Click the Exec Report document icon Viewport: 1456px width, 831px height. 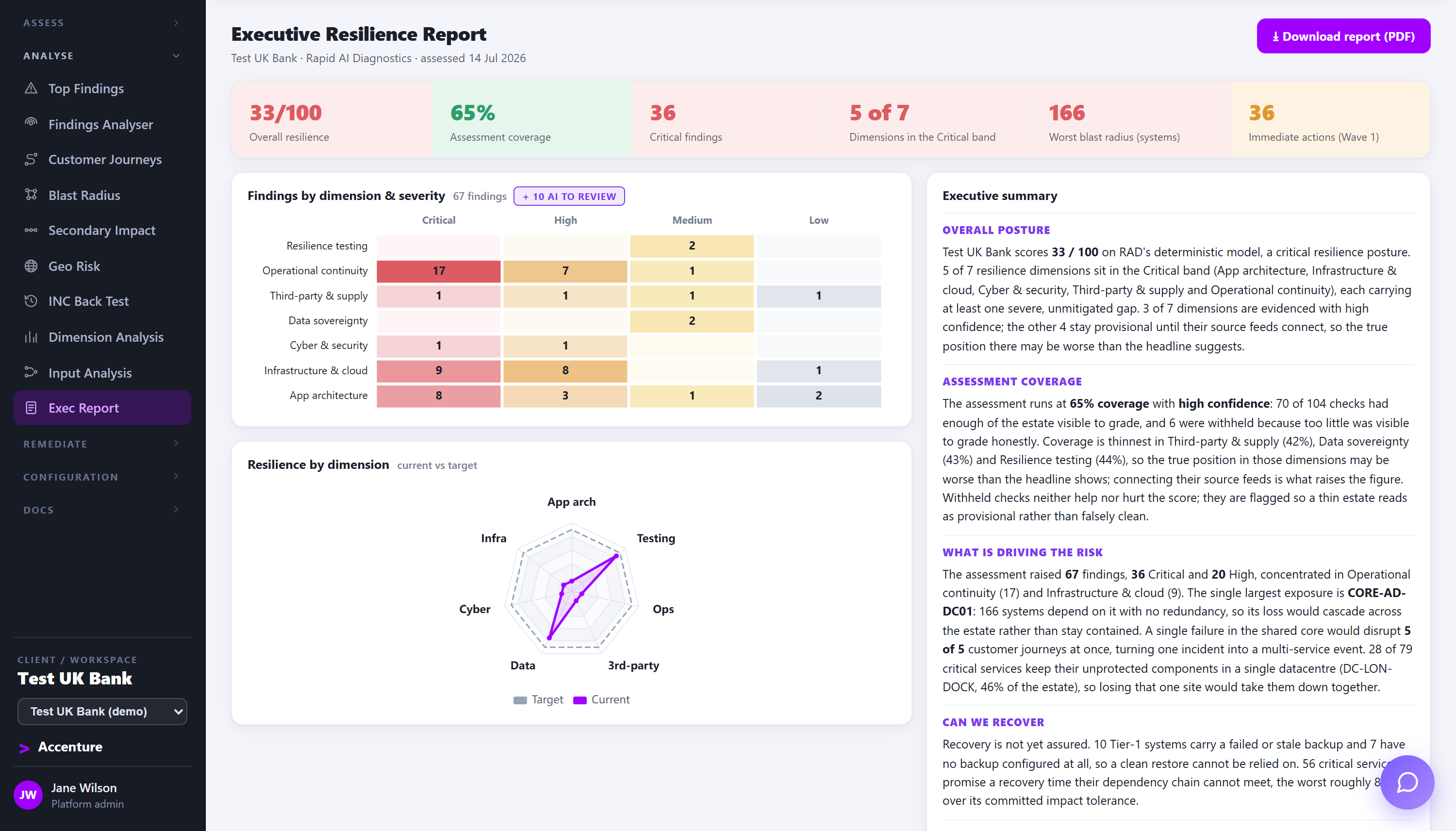31,408
